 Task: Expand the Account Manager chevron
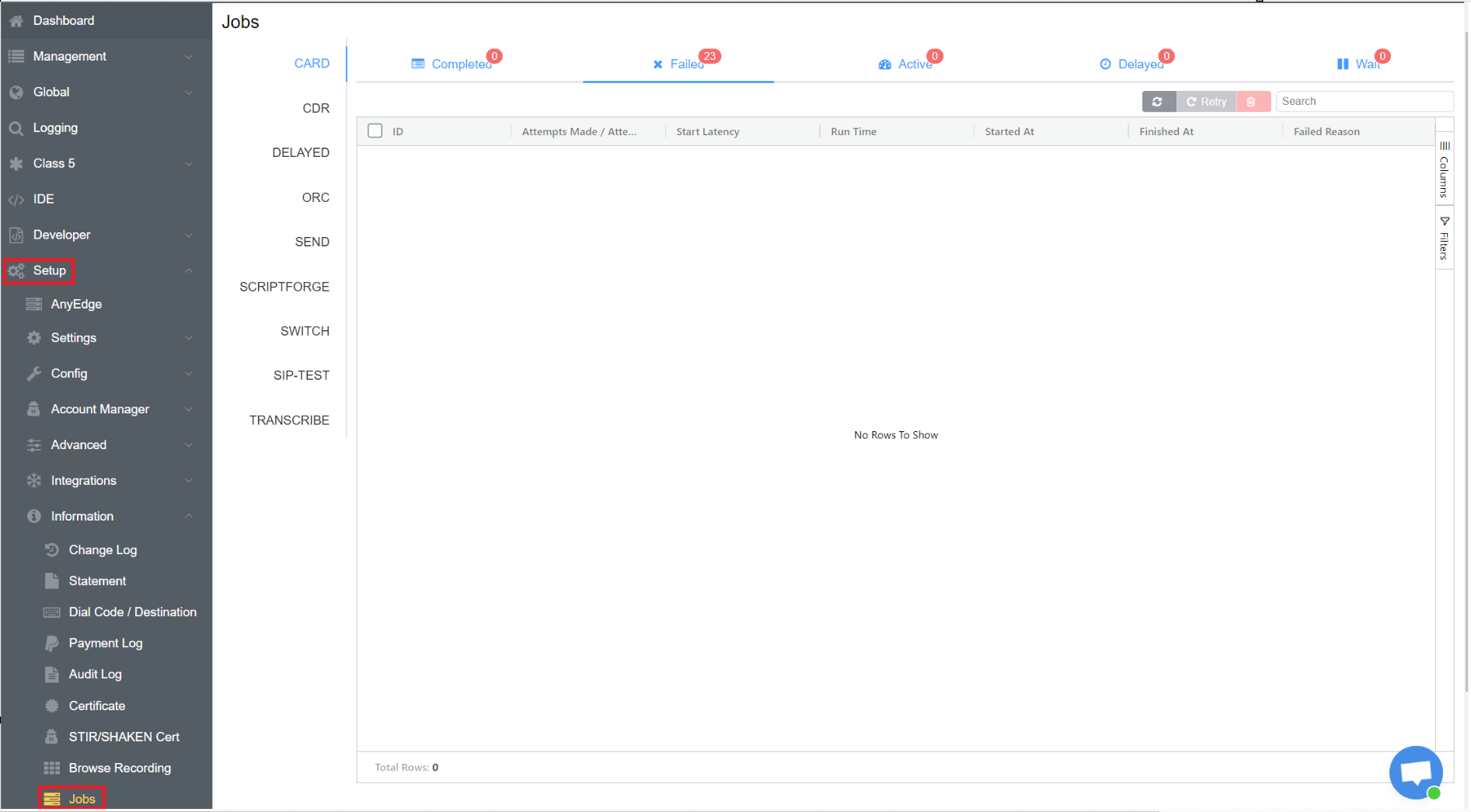tap(189, 409)
